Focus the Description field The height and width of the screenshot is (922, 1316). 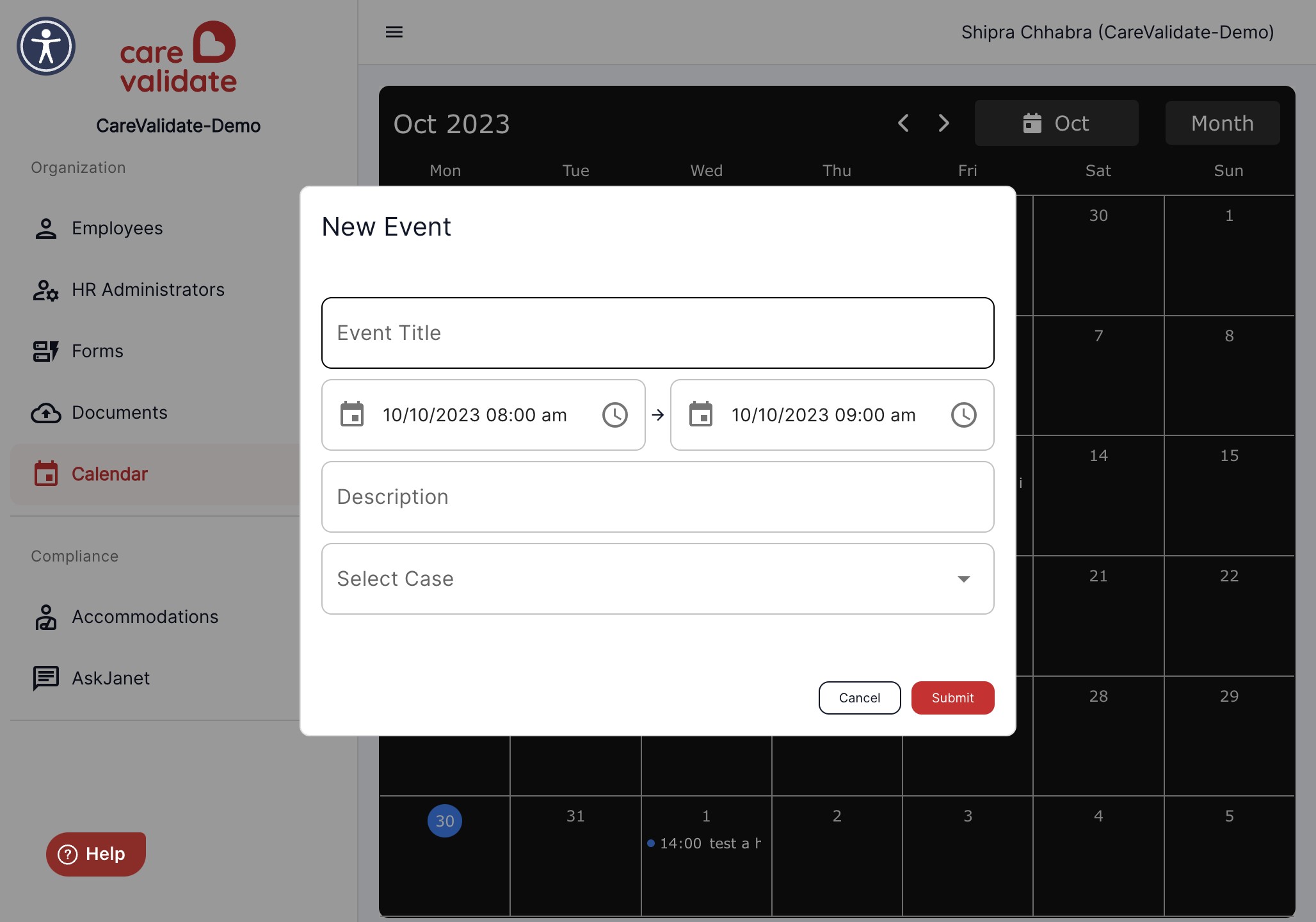658,497
